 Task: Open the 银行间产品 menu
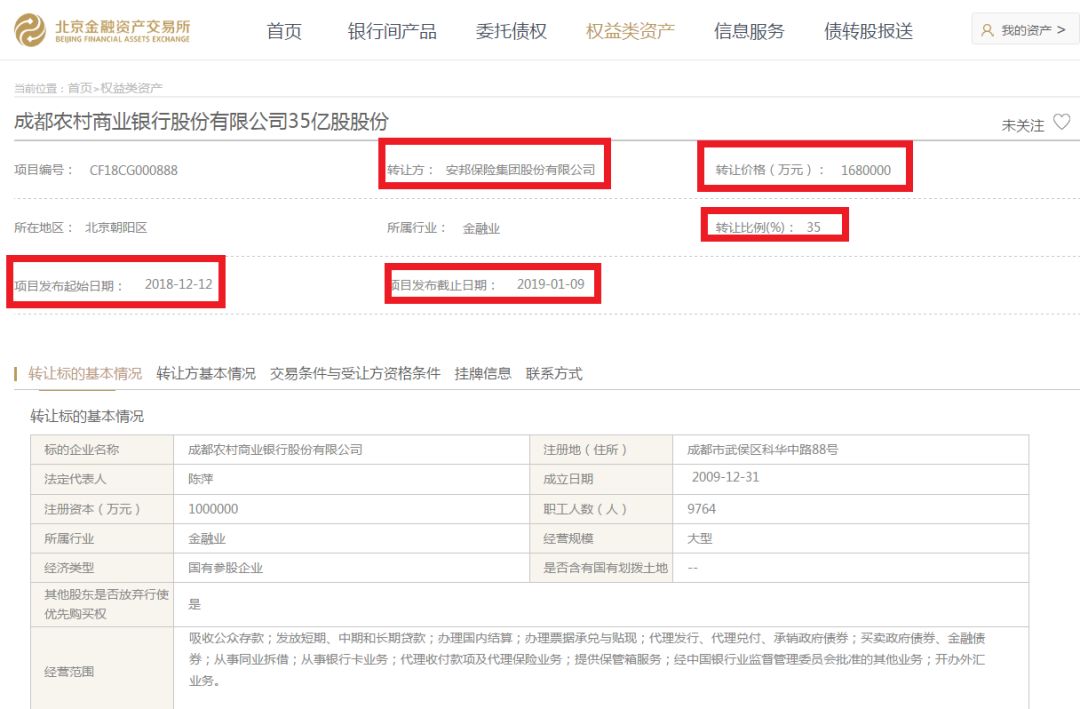tap(392, 31)
